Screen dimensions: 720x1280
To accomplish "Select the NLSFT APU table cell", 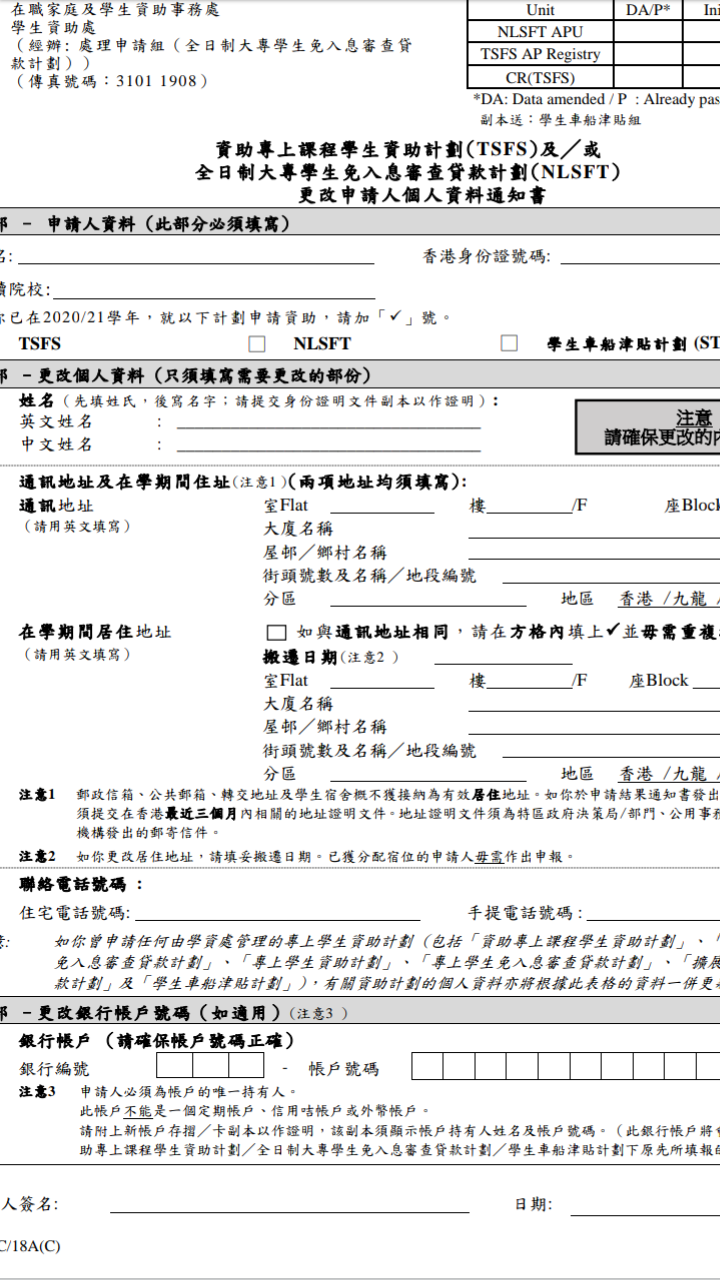I will (540, 32).
